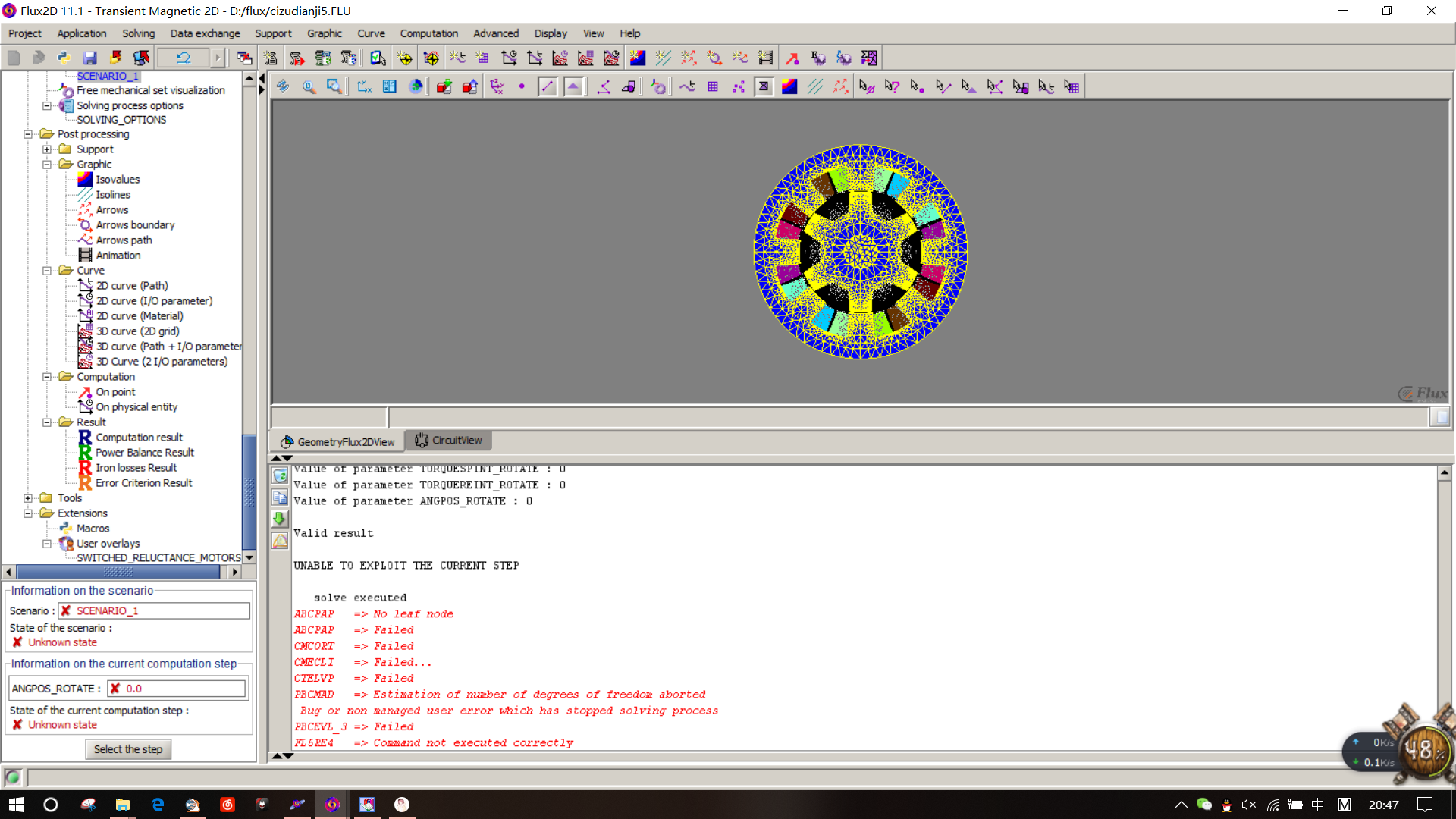Toggle isolines display in view toolbar
This screenshot has width=1456, height=819.
click(815, 86)
